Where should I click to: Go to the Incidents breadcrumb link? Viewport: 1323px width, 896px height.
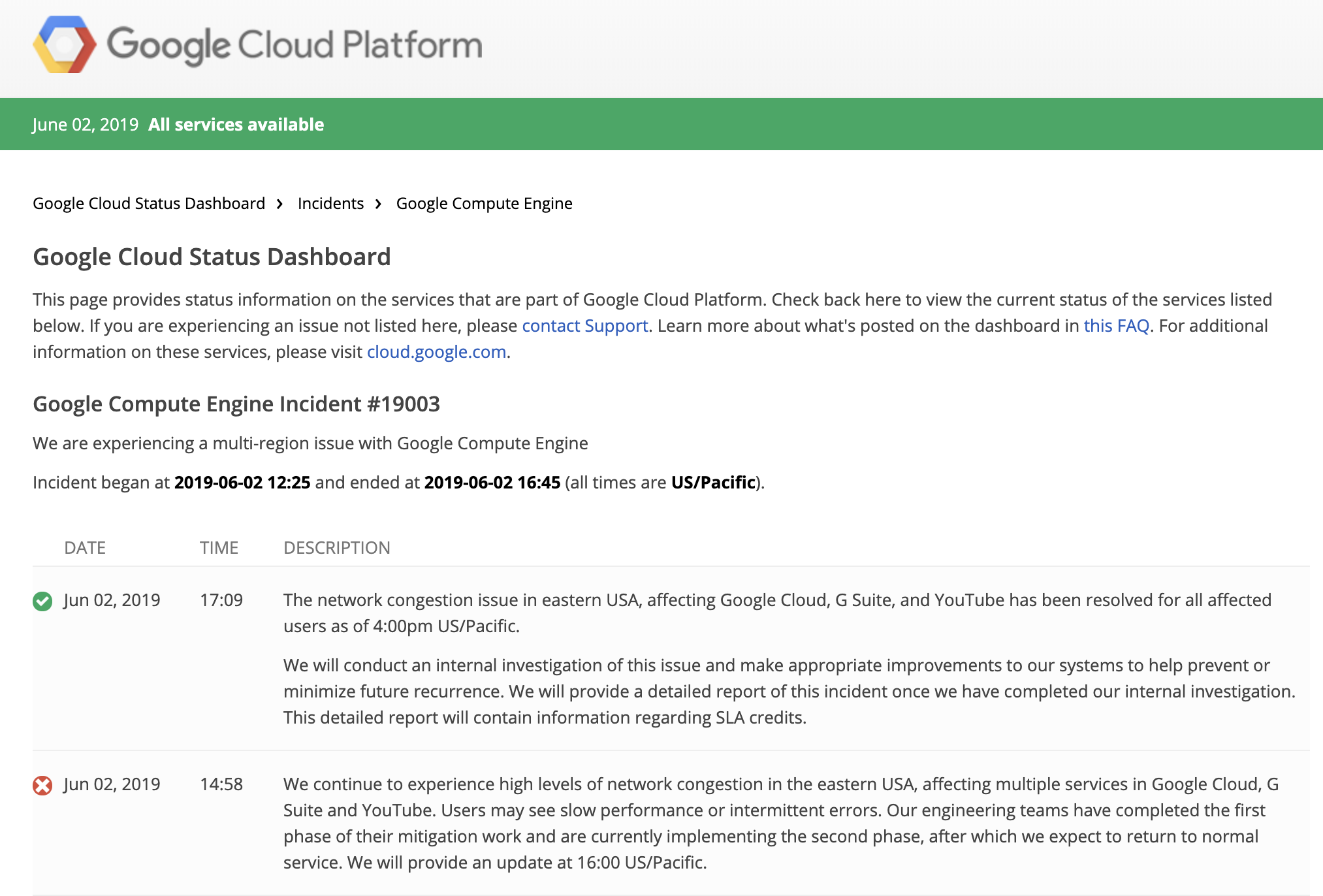tap(330, 204)
